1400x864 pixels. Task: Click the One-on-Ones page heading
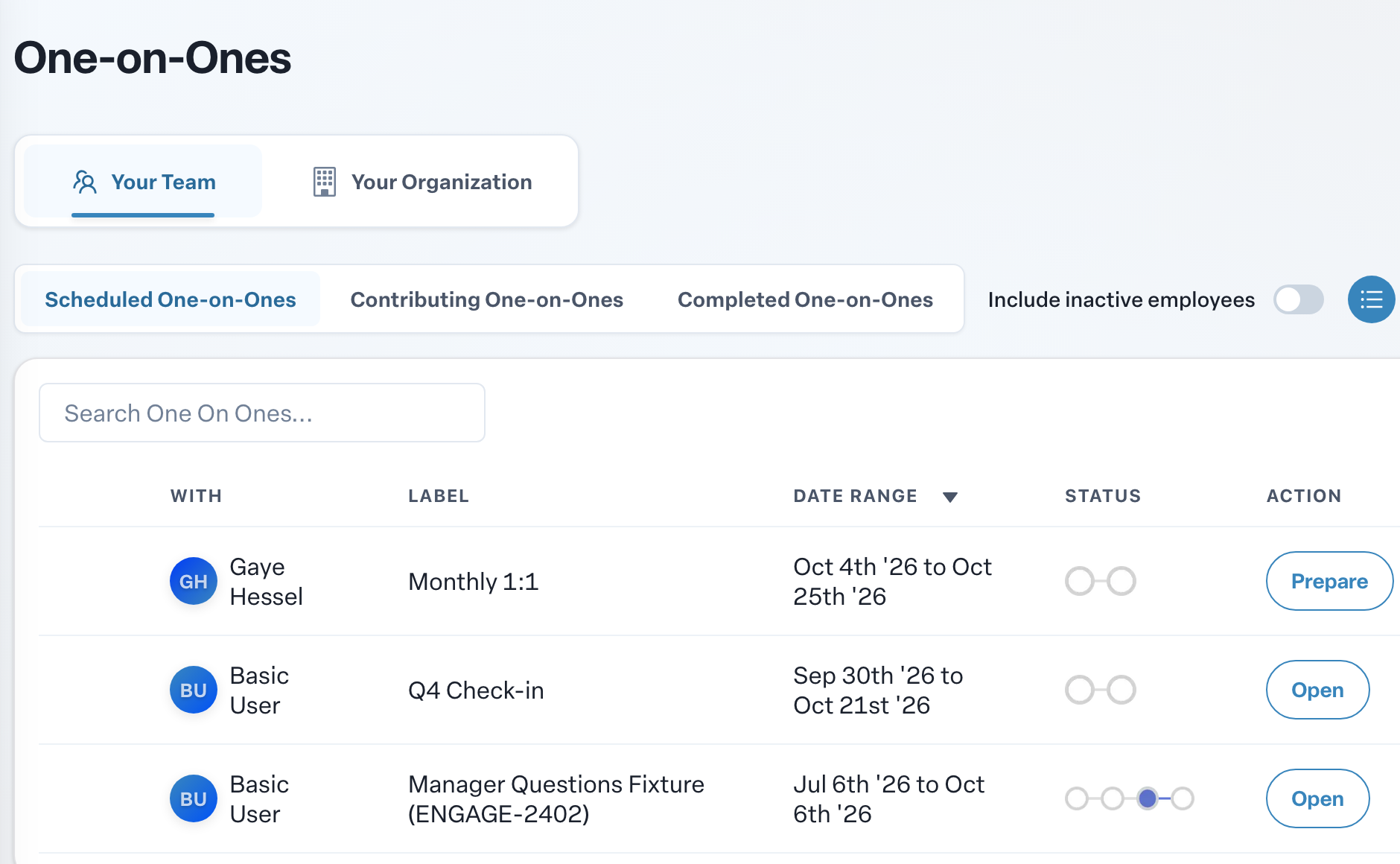tap(153, 58)
